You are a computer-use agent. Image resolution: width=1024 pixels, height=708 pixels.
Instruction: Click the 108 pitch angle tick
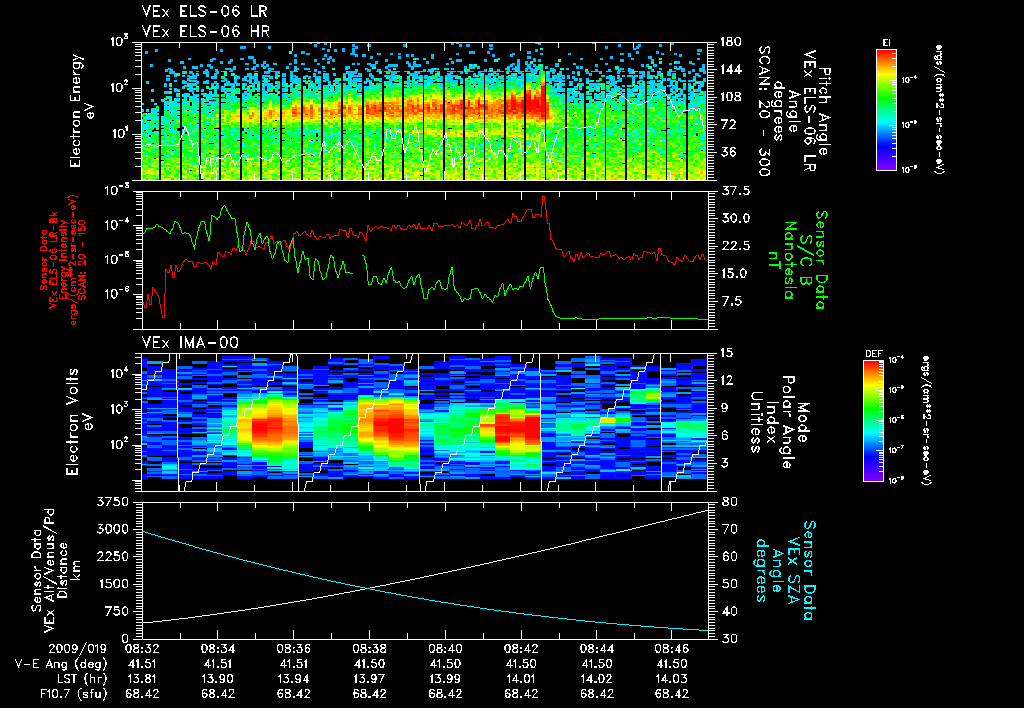click(730, 97)
